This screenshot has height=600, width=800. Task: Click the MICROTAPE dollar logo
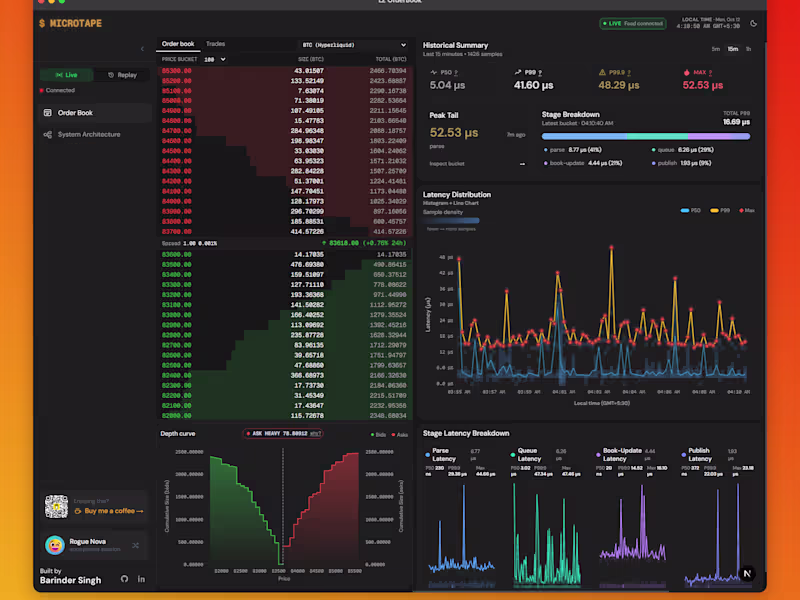tap(70, 23)
